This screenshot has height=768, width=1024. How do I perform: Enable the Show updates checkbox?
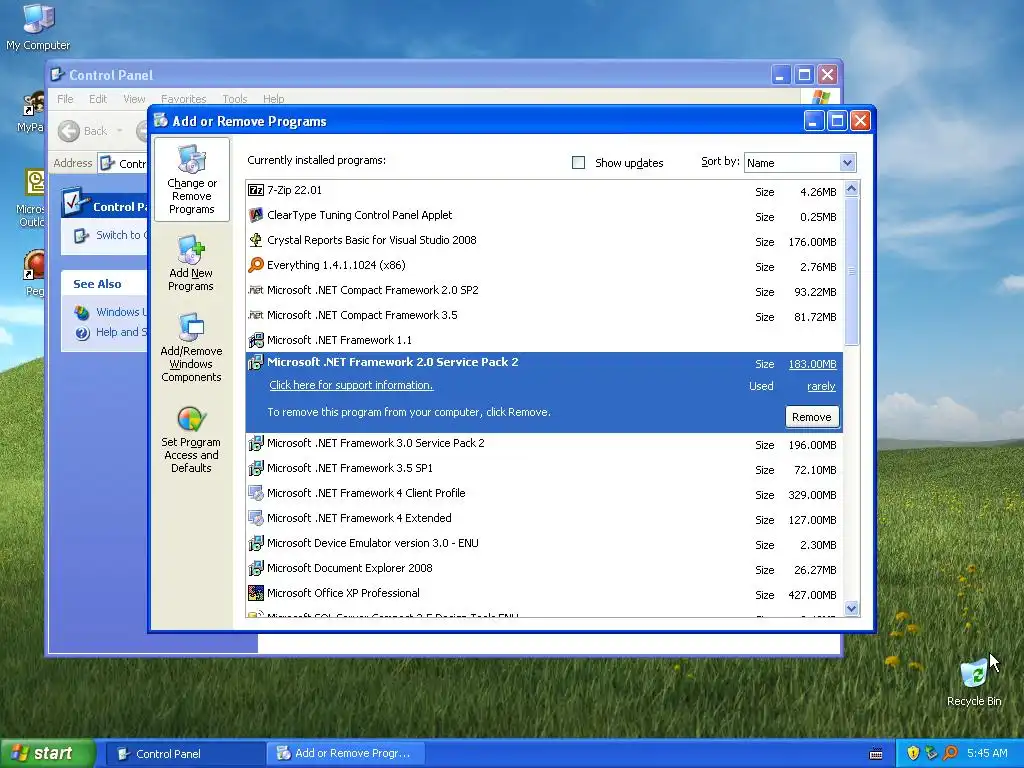pyautogui.click(x=578, y=162)
